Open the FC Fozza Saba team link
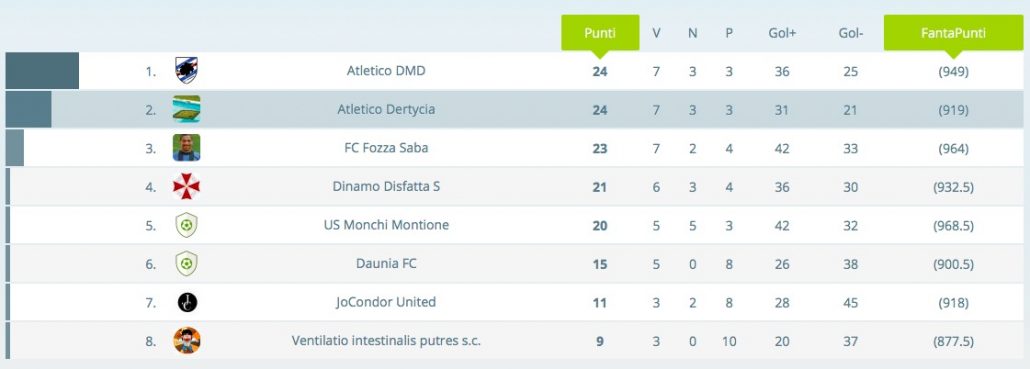Screen dimensions: 1030x369 (386, 148)
